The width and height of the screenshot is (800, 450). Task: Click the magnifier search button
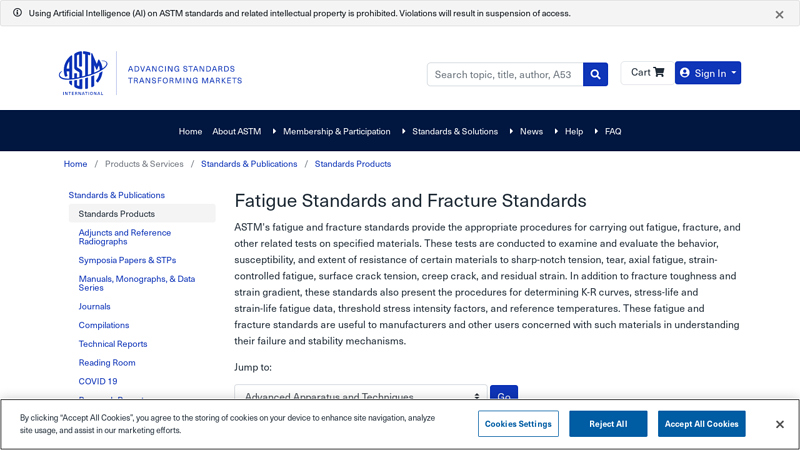pyautogui.click(x=595, y=74)
